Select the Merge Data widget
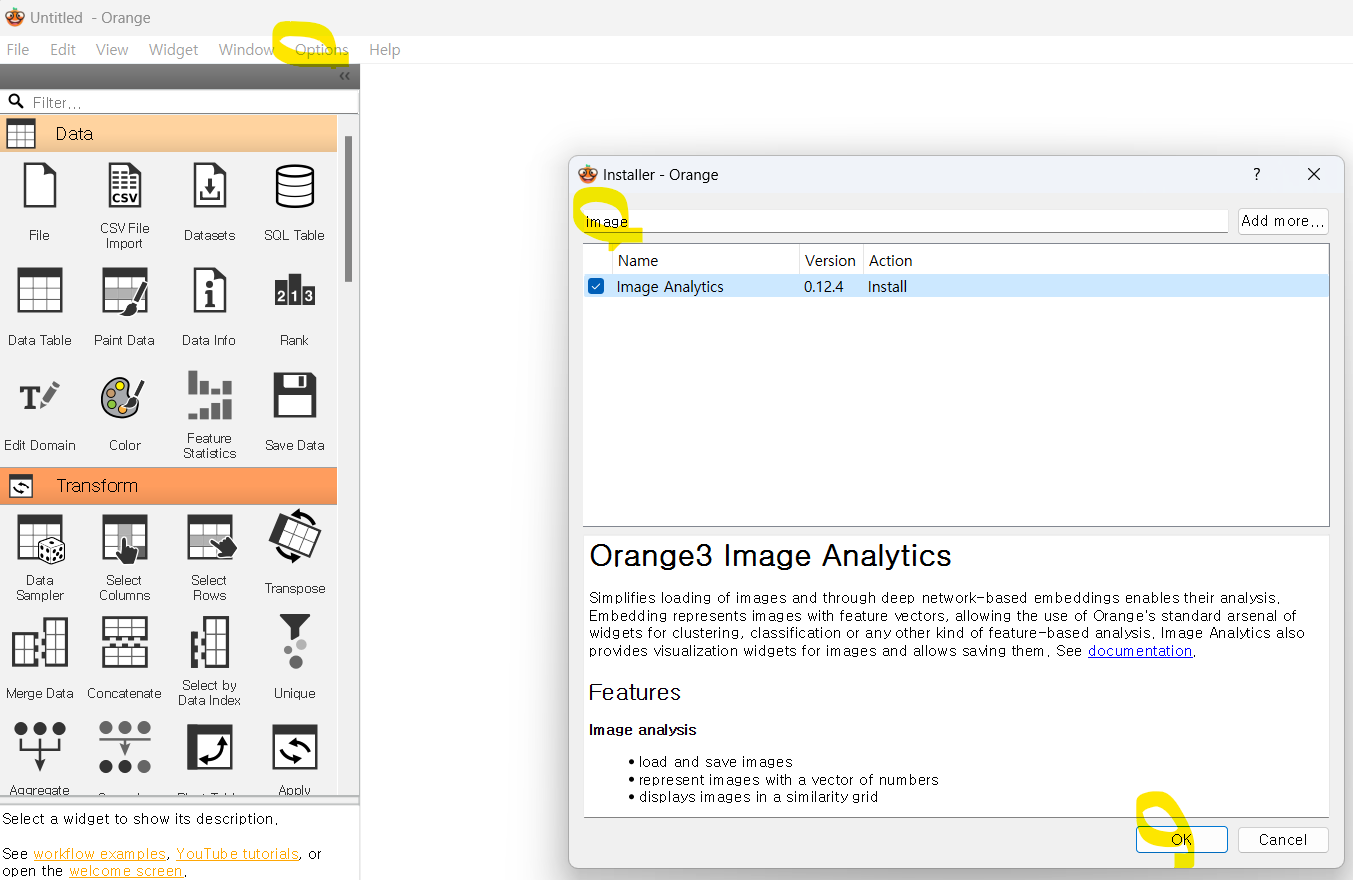Viewport: 1353px width, 880px height. (40, 657)
